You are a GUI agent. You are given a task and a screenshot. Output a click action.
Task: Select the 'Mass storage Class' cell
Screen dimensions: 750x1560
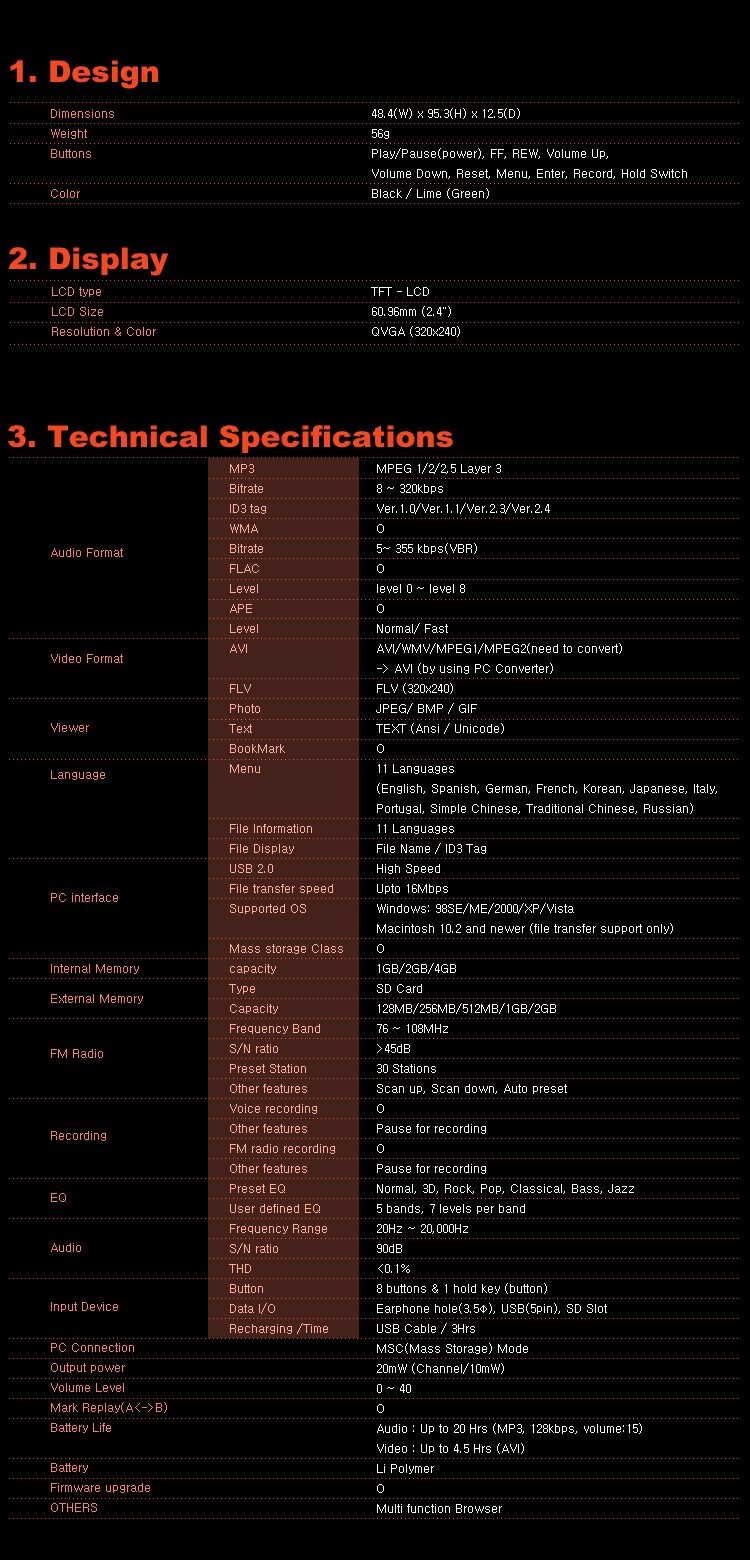(x=283, y=949)
